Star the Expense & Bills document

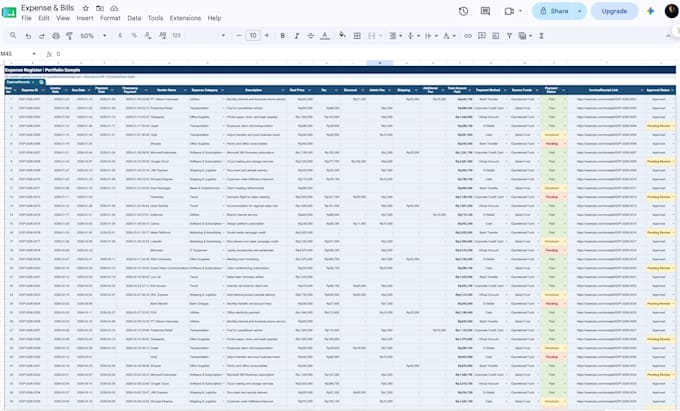[x=85, y=8]
